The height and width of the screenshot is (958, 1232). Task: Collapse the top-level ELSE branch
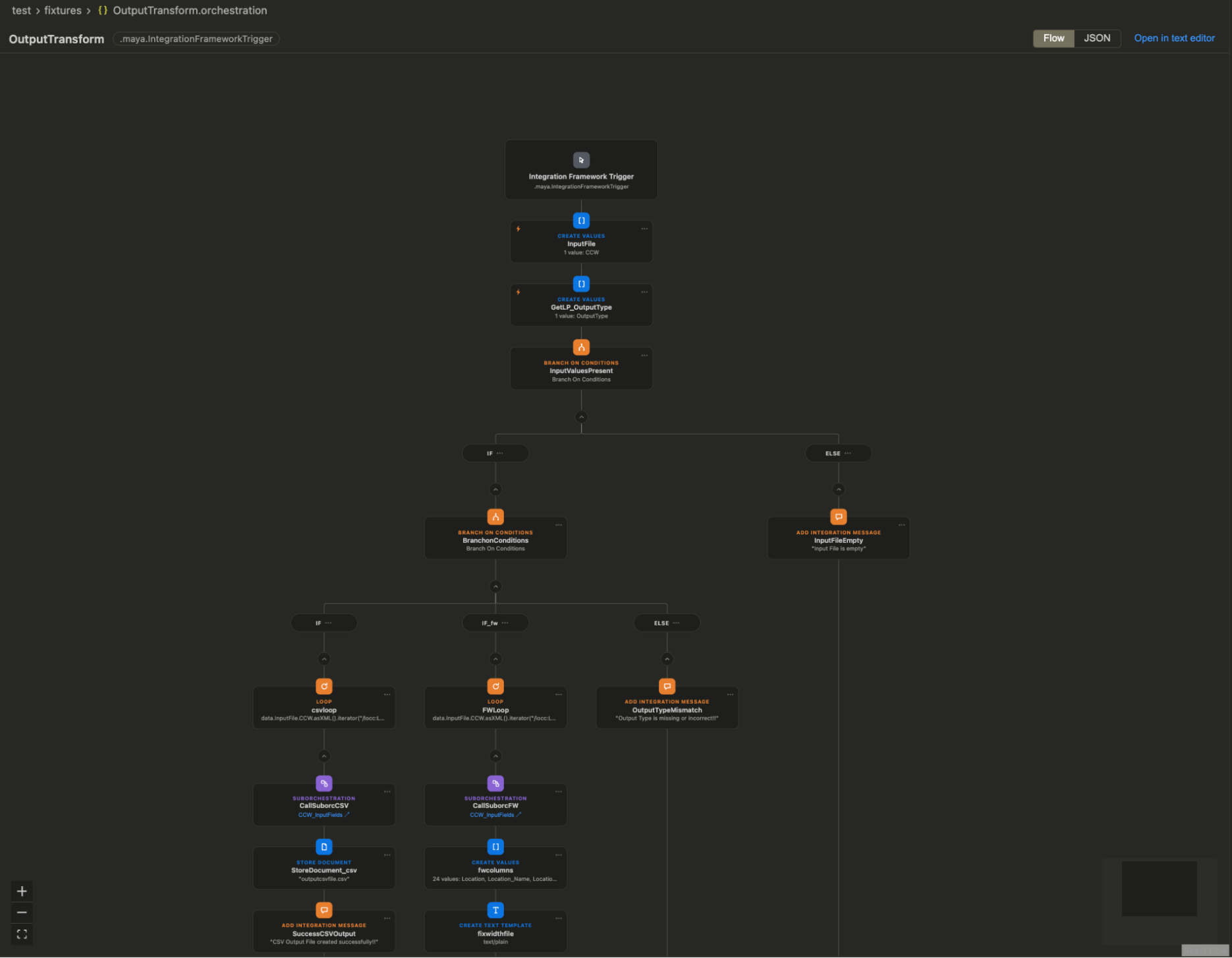tap(838, 490)
